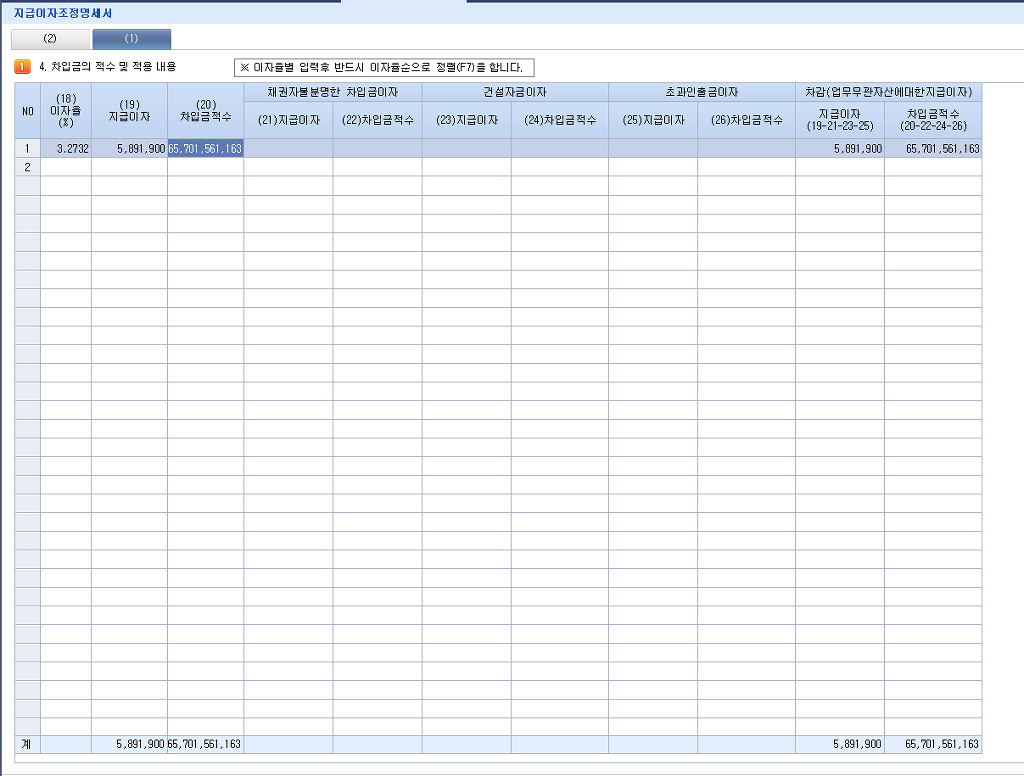1024x776 pixels.
Task: Click row 2's interest rate cell
Action: click(x=66, y=167)
